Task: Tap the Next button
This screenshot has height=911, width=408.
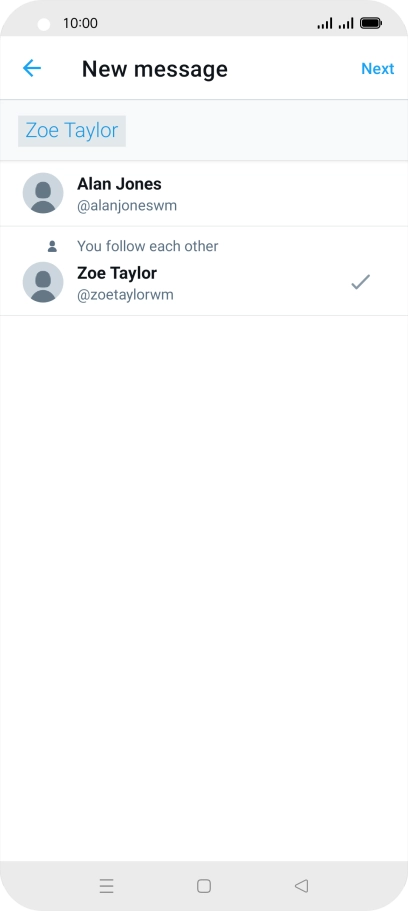Action: click(x=378, y=69)
